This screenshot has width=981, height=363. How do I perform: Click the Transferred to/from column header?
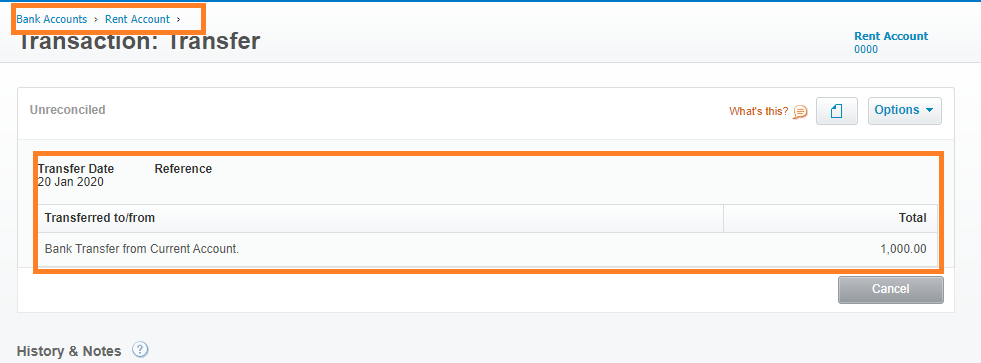[x=99, y=218]
